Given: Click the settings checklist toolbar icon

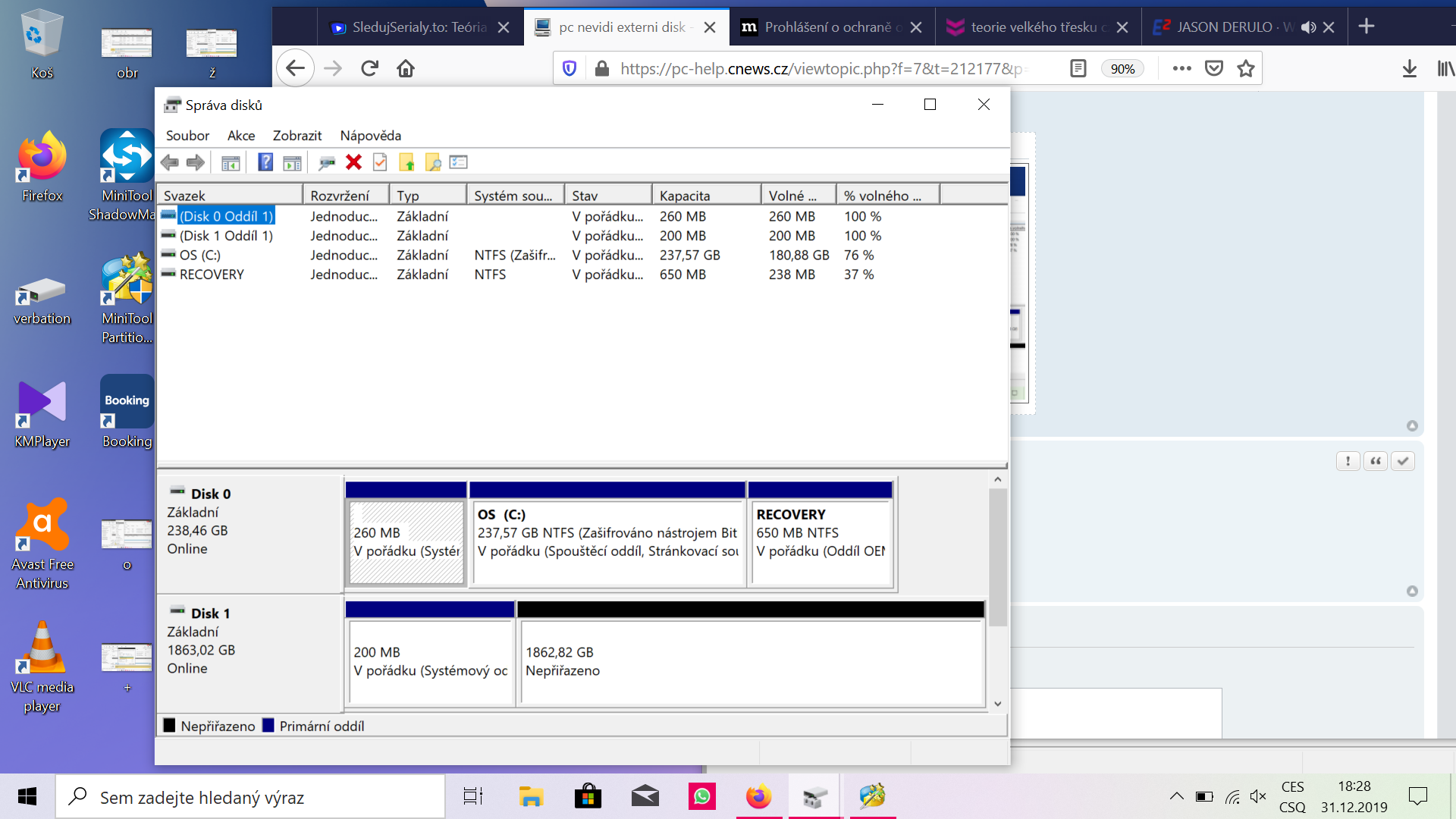Looking at the screenshot, I should coord(459,162).
